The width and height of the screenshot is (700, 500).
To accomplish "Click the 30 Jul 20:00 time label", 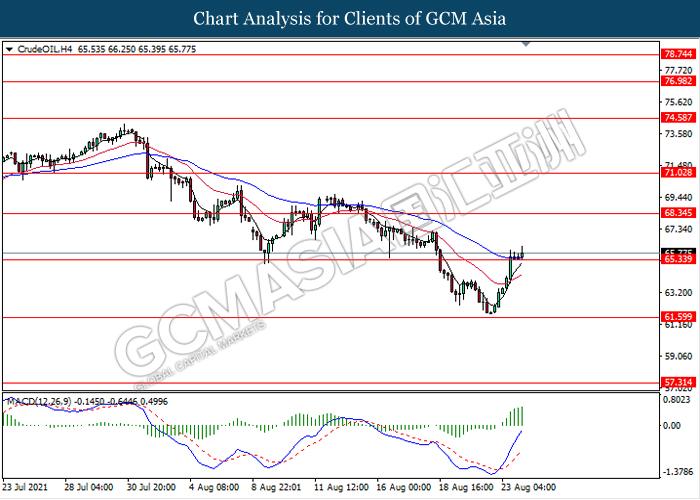I will (x=151, y=487).
